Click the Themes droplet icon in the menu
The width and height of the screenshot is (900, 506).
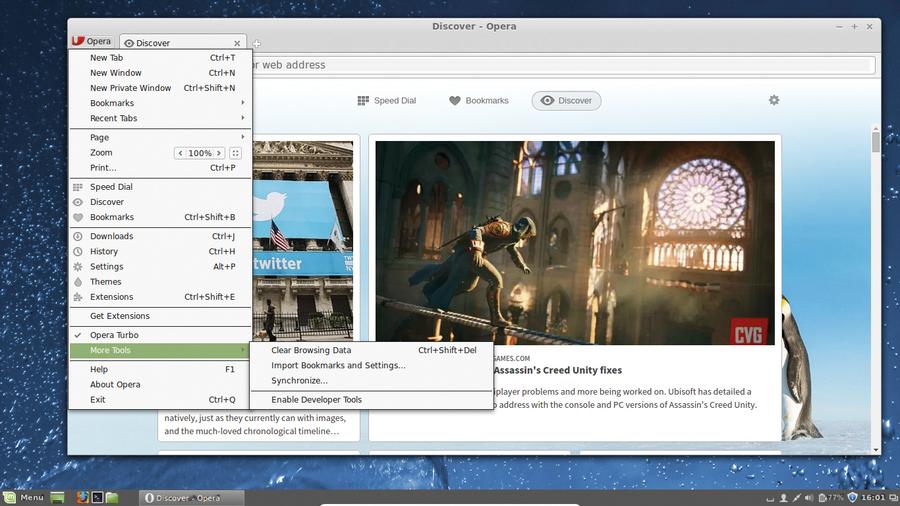click(78, 282)
